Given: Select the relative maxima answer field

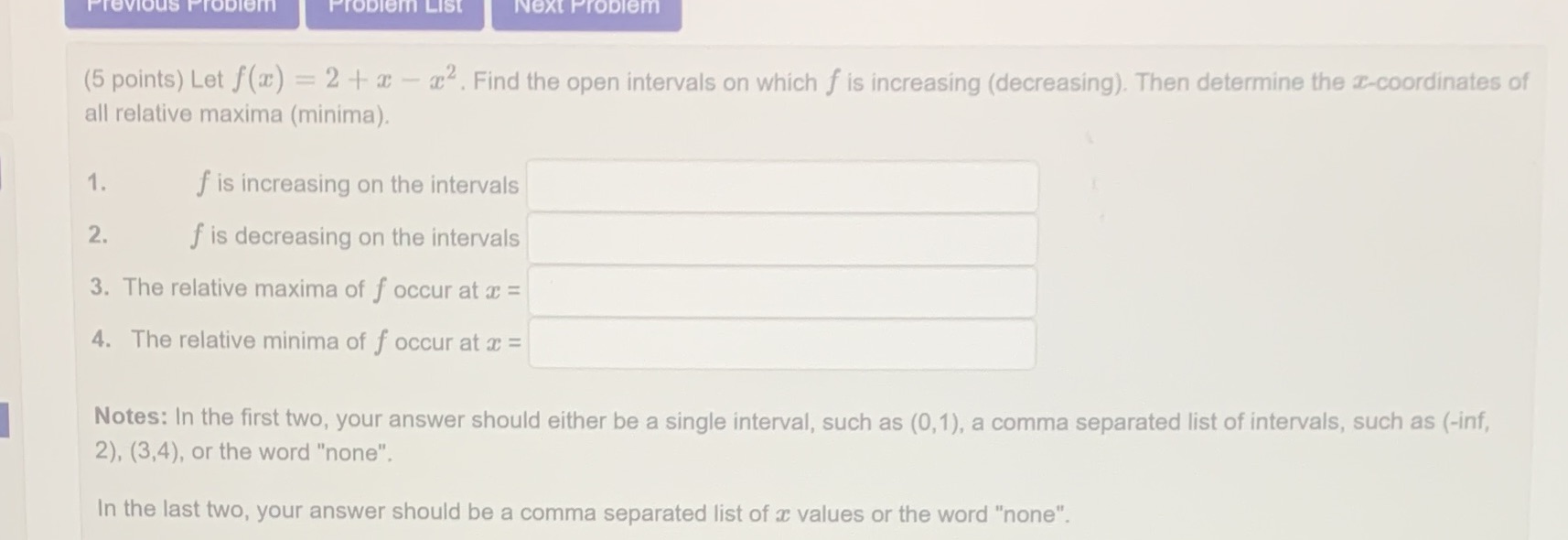Looking at the screenshot, I should click(784, 291).
